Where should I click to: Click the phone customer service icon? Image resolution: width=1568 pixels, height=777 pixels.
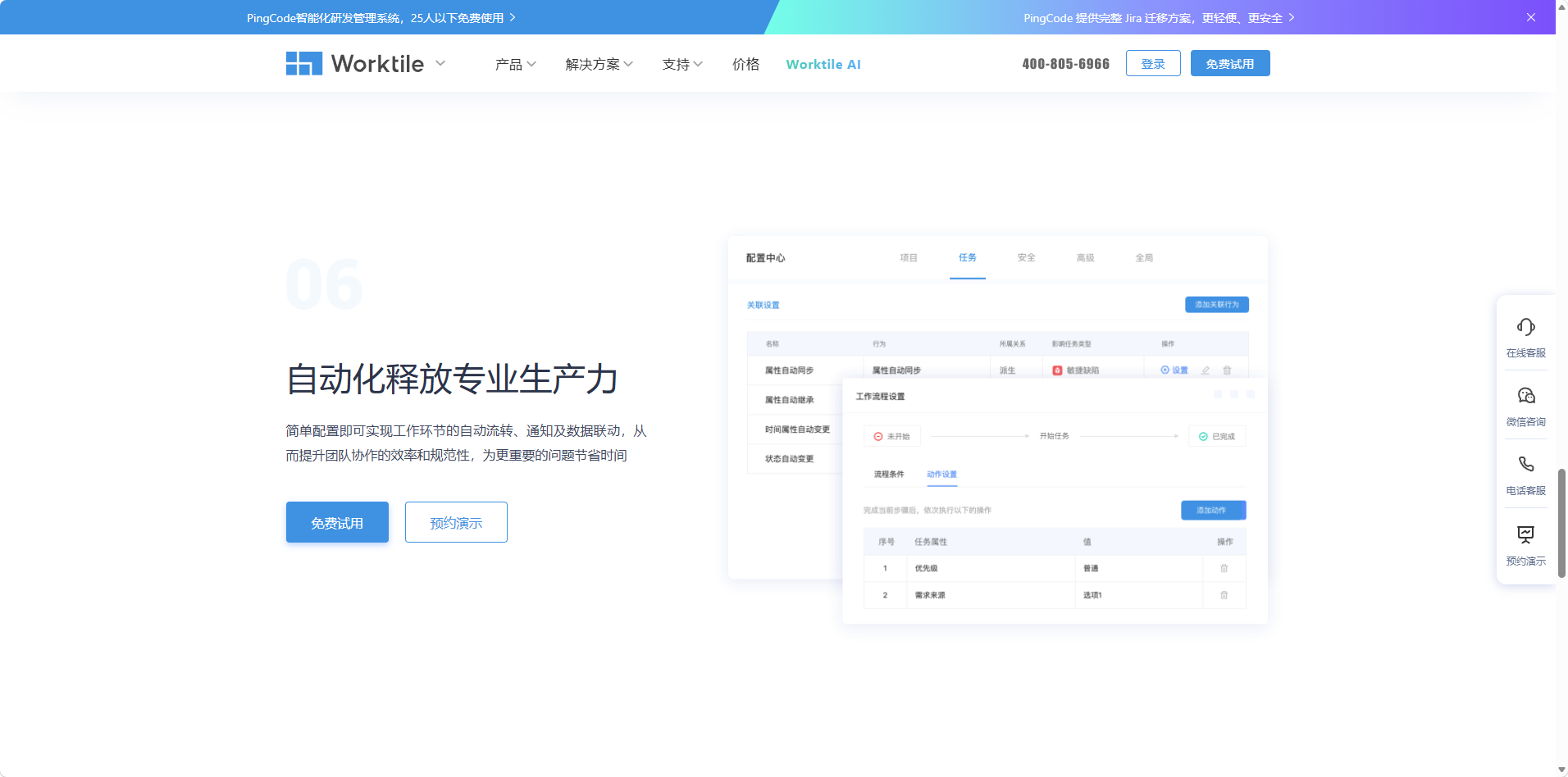point(1525,465)
